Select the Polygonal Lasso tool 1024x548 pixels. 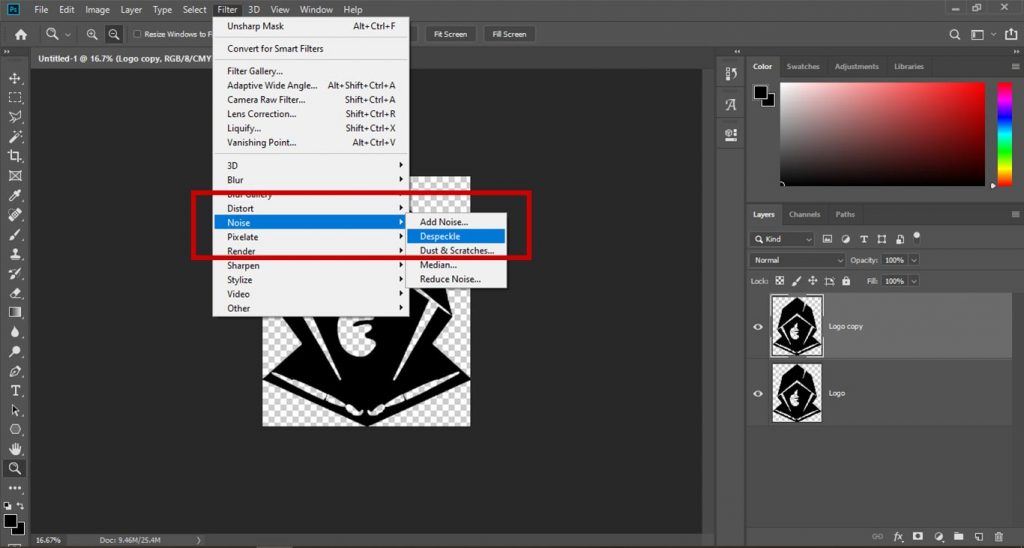(15, 117)
